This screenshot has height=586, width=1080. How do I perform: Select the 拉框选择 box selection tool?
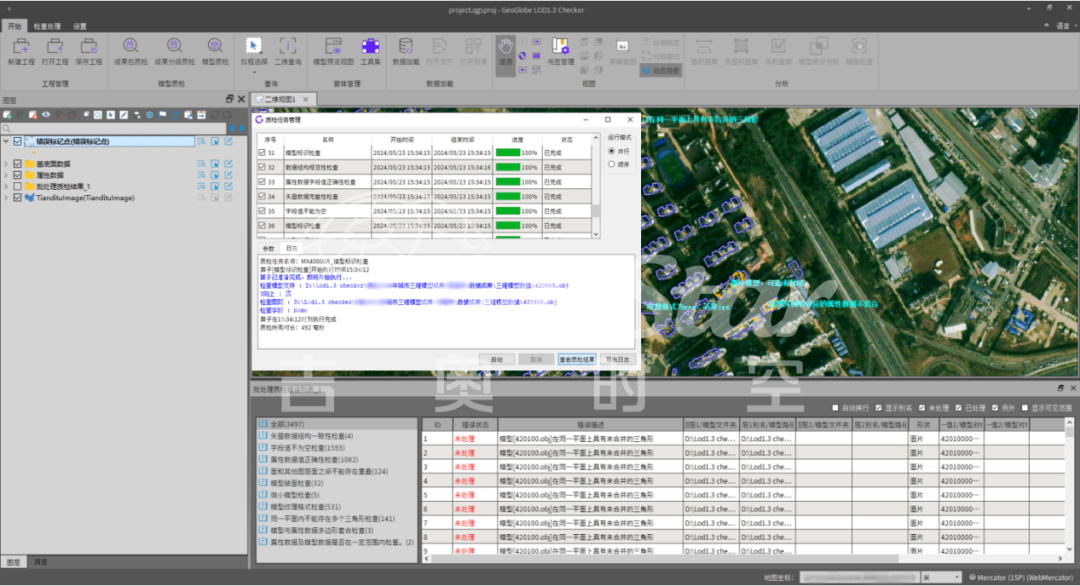pos(254,46)
